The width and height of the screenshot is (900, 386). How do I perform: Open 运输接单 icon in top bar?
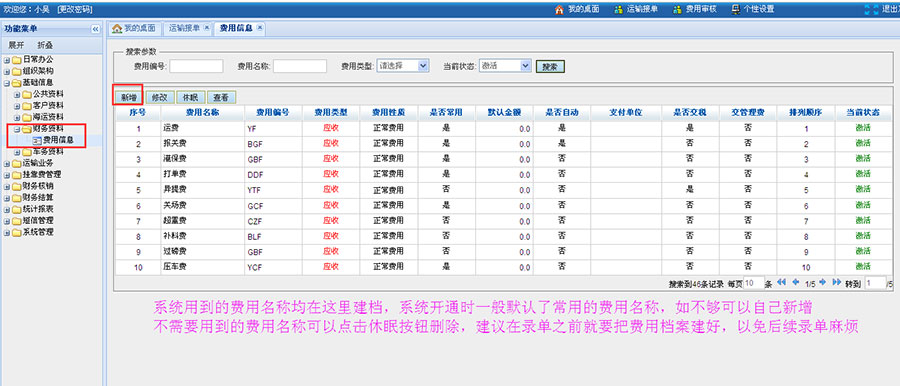point(618,9)
